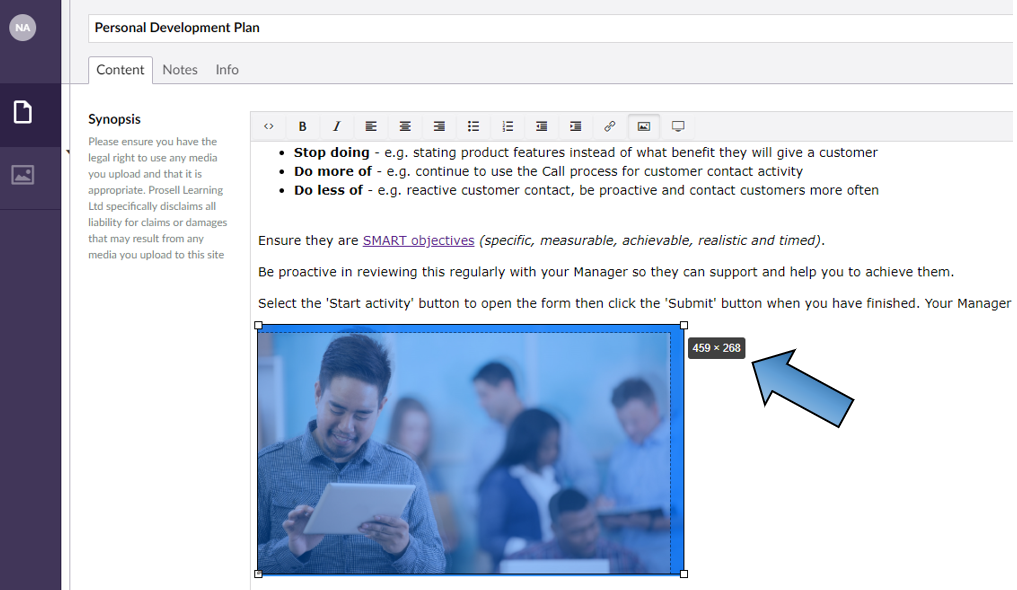The image size is (1017, 590).
Task: Toggle center text alignment
Action: 405,126
